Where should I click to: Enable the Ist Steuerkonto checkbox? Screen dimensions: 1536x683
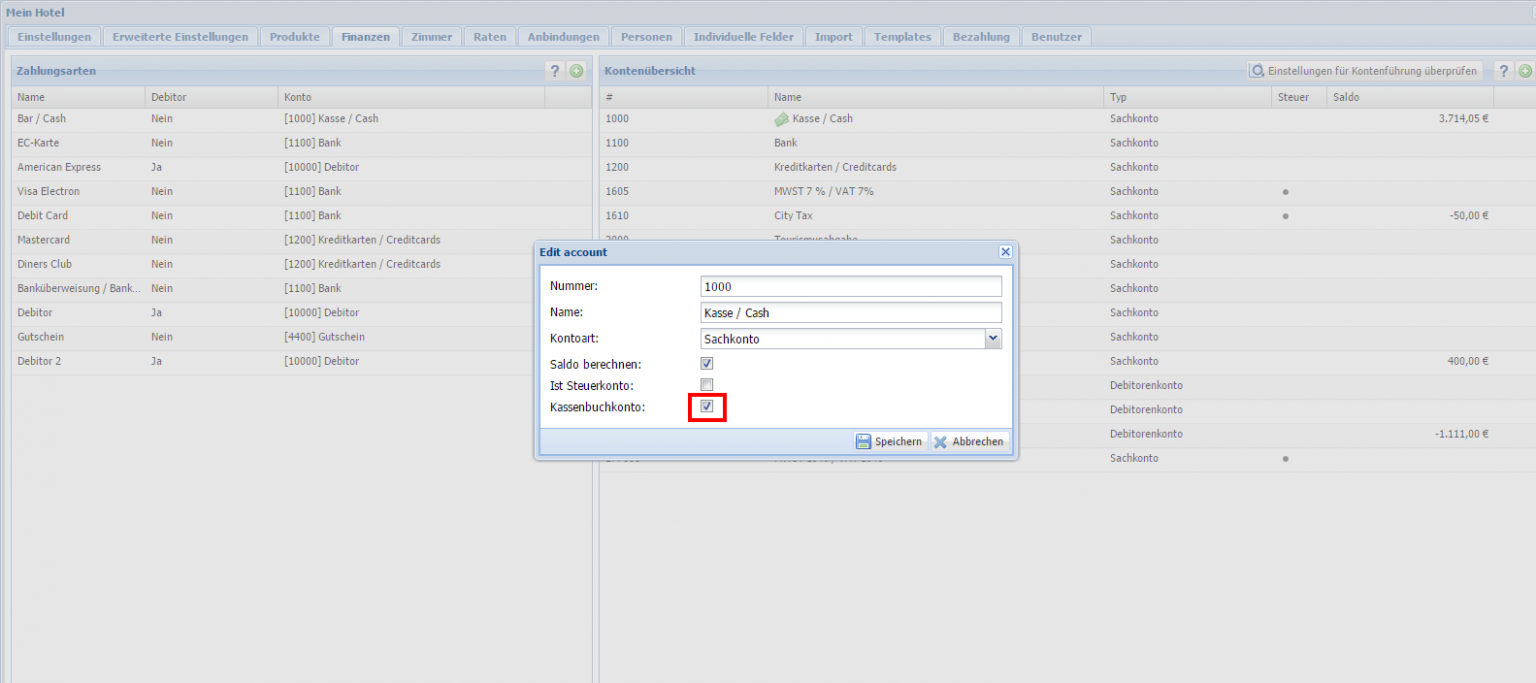[707, 385]
